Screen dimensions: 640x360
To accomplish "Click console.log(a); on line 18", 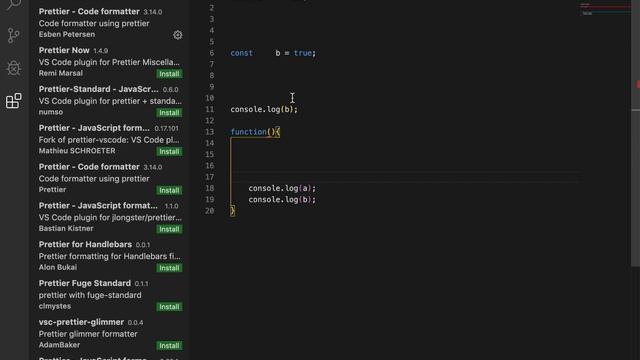I will click(x=282, y=188).
